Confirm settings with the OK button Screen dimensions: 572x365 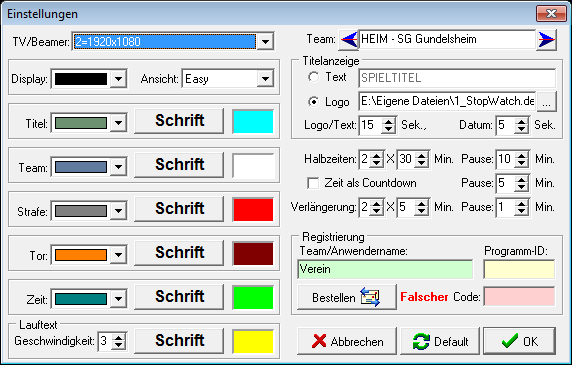click(519, 341)
